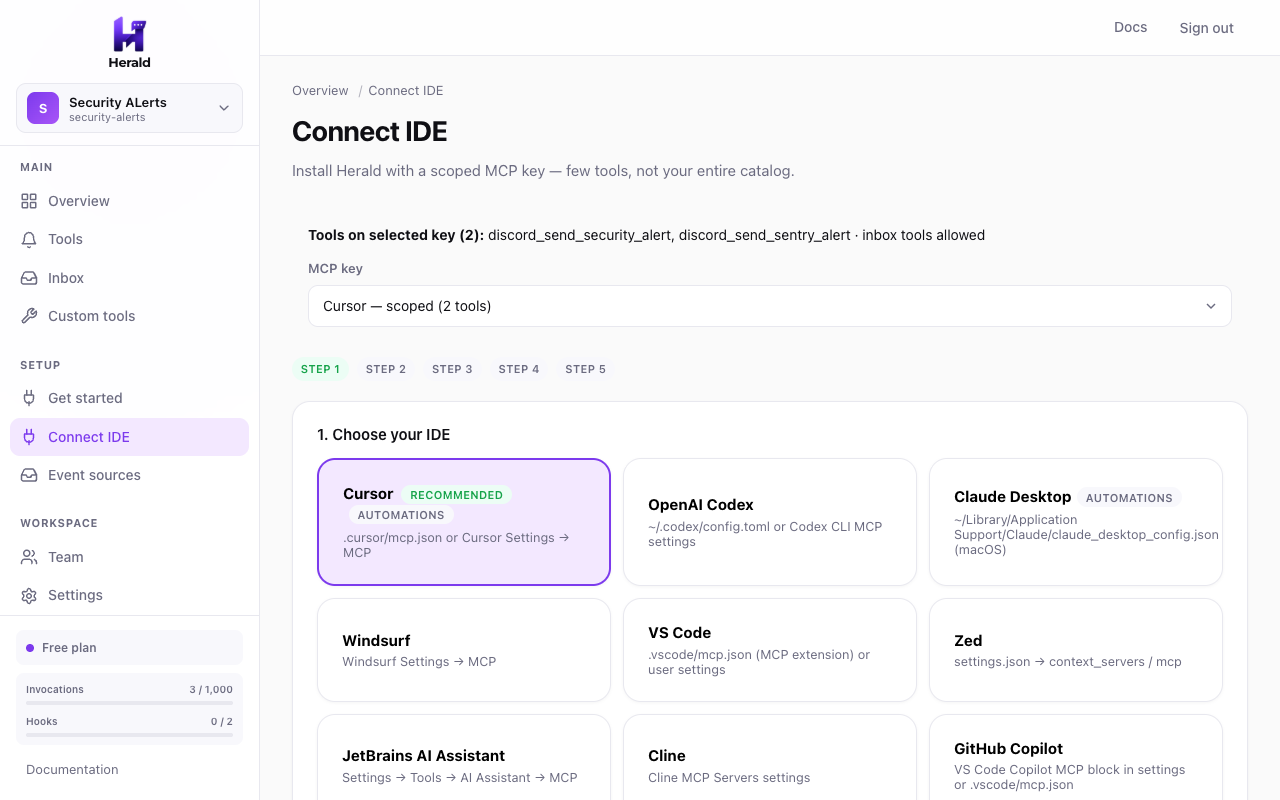Open Event sources page
Image resolution: width=1280 pixels, height=800 pixels.
(129, 475)
